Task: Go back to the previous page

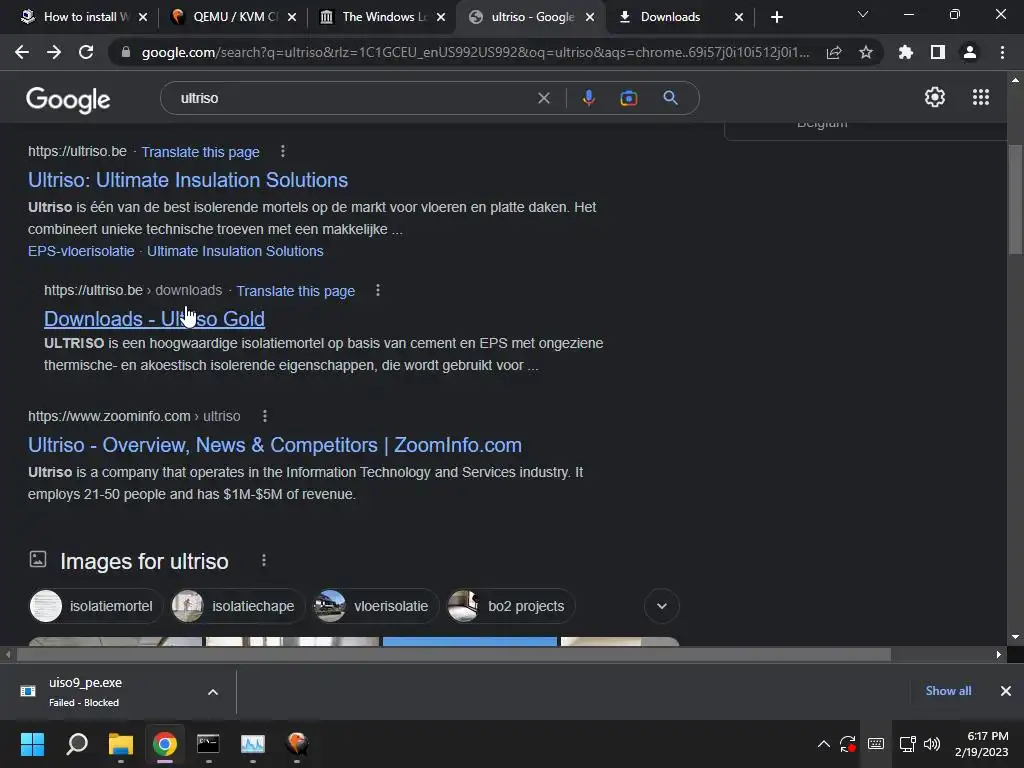Action: (22, 52)
